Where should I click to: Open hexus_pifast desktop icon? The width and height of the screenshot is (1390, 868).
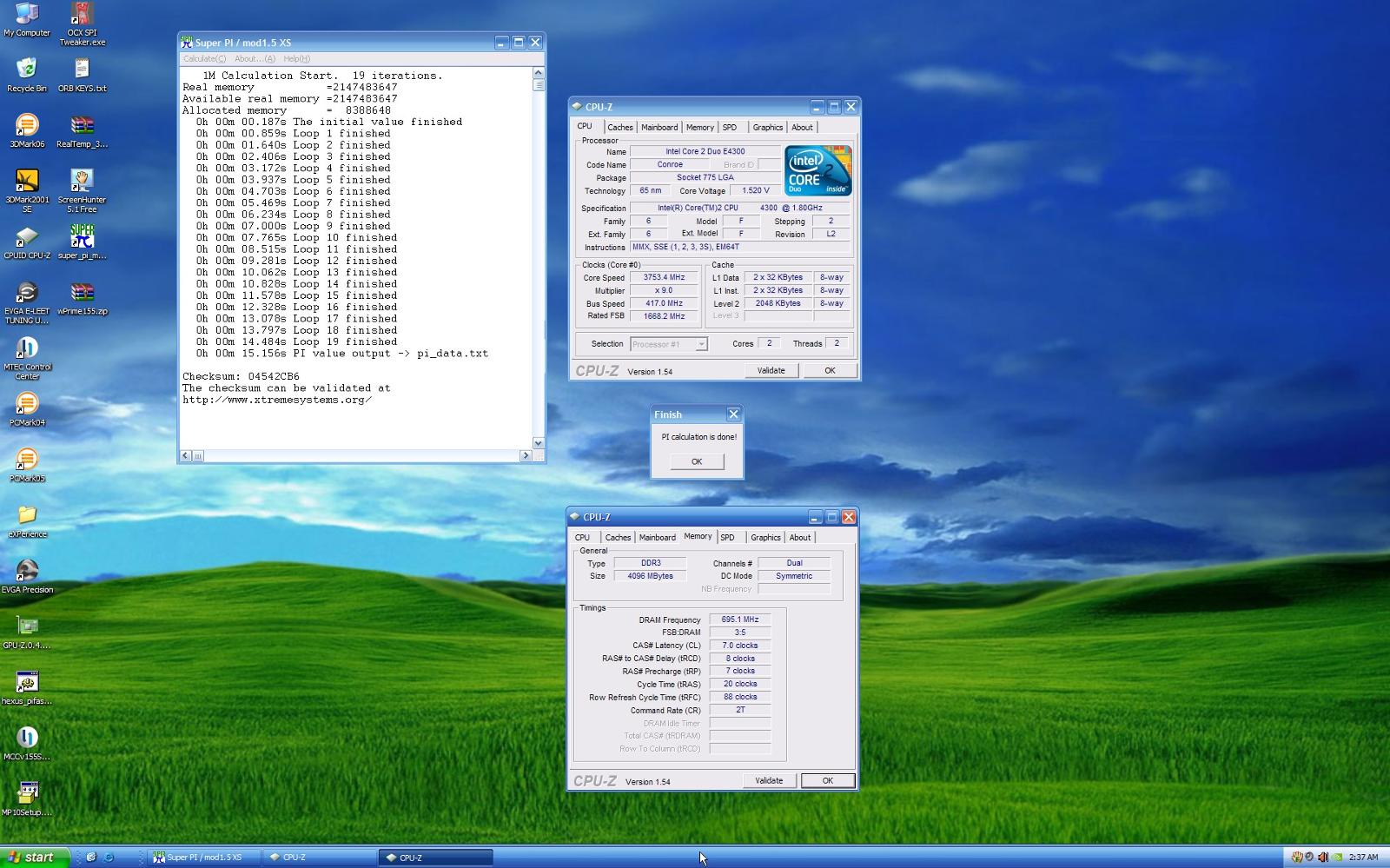pyautogui.click(x=27, y=688)
